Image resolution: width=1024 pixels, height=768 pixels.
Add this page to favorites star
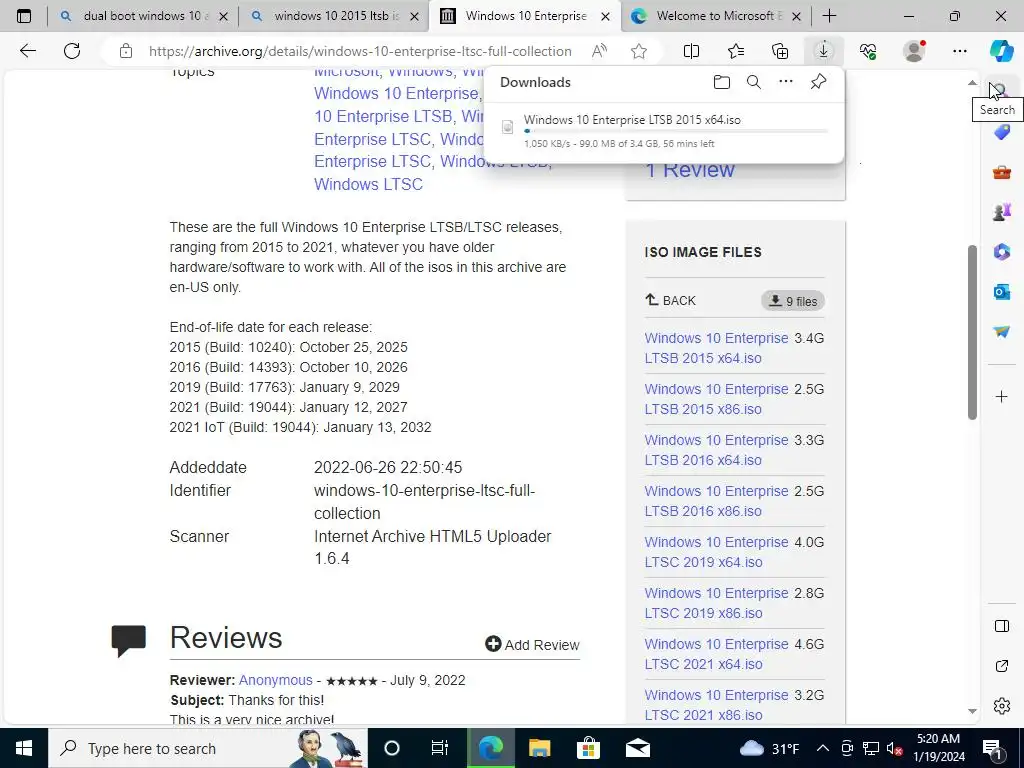pos(639,51)
